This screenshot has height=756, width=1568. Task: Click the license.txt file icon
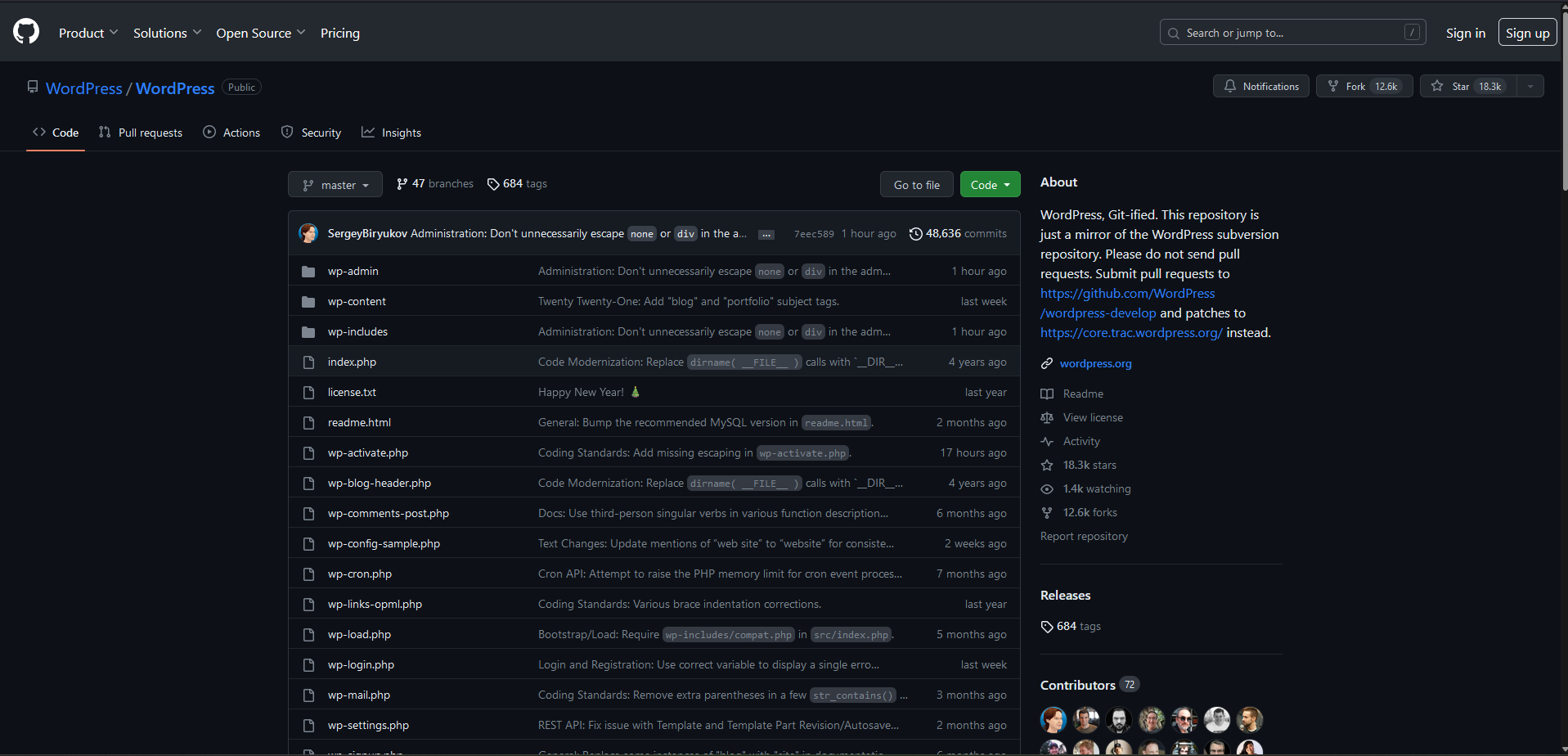click(308, 393)
